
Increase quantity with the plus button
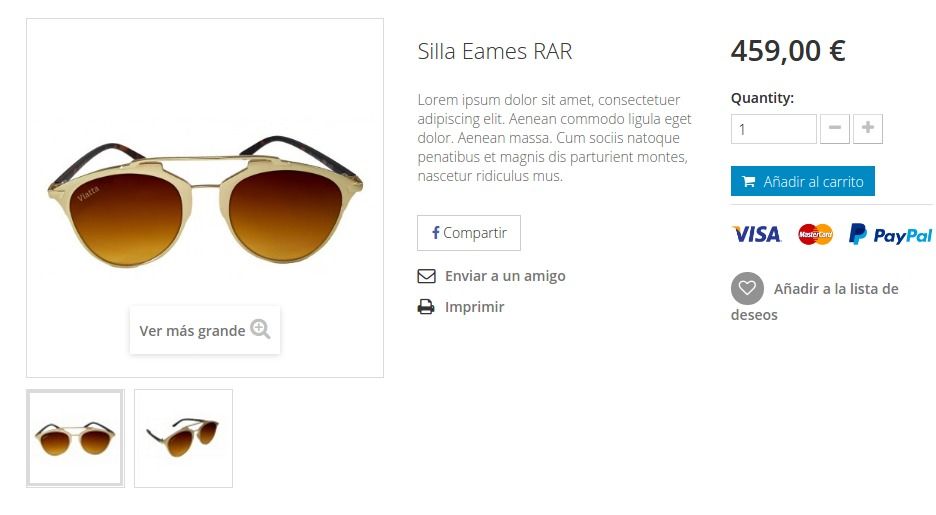868,129
